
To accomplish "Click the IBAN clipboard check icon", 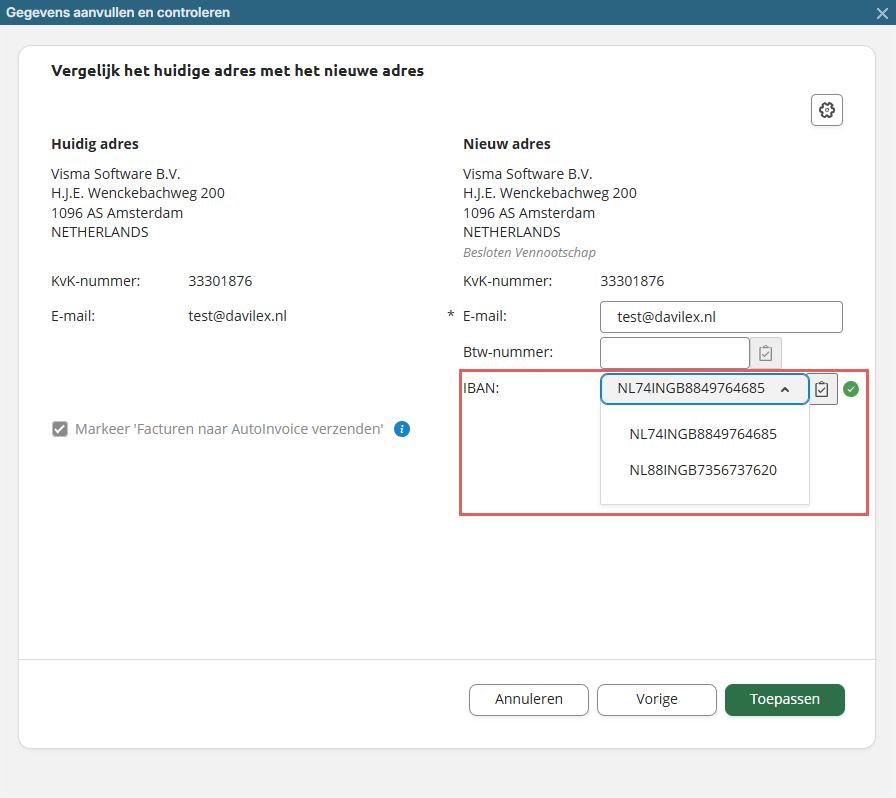I will click(822, 389).
